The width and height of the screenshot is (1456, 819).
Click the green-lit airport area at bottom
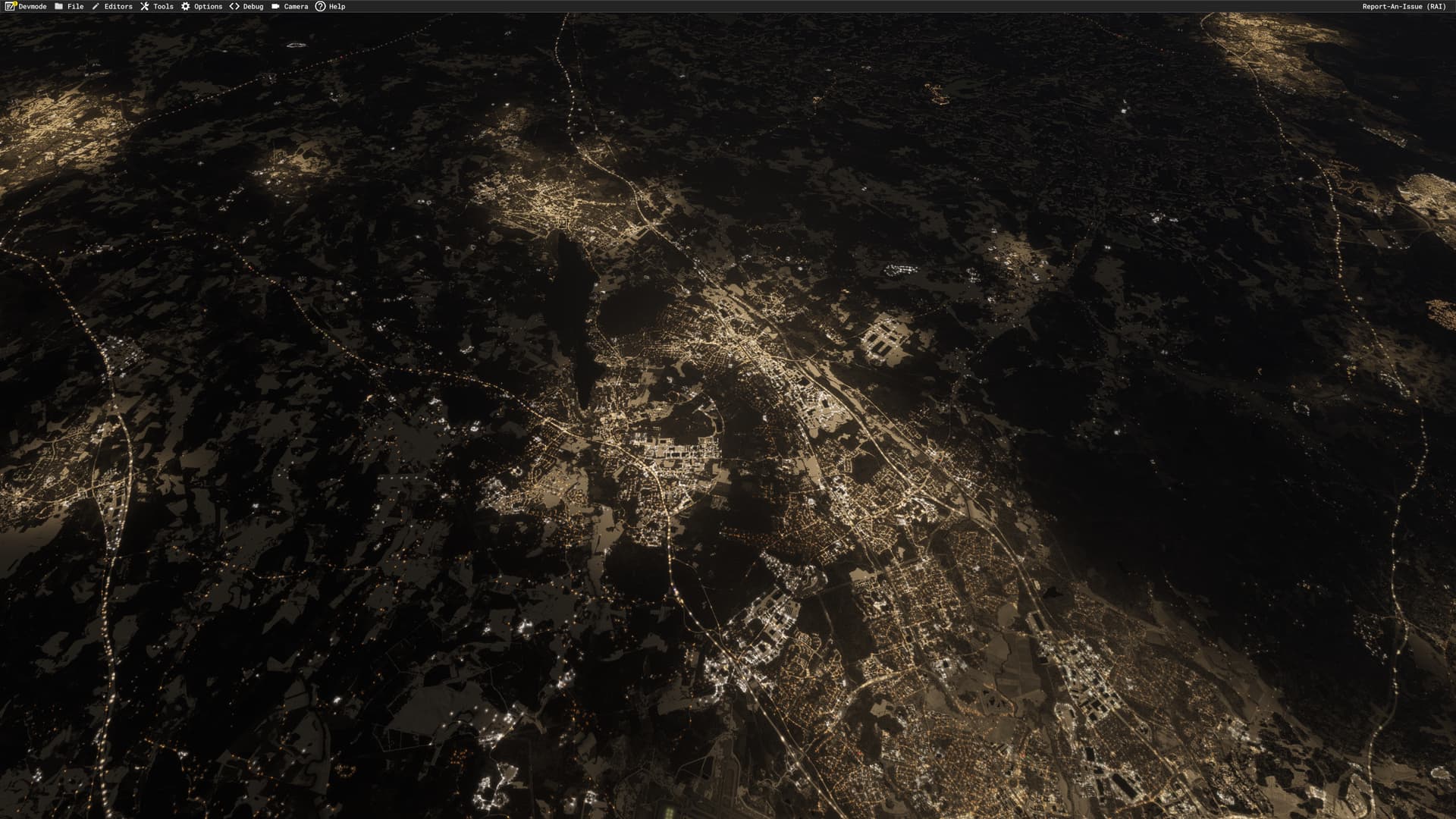pyautogui.click(x=670, y=811)
